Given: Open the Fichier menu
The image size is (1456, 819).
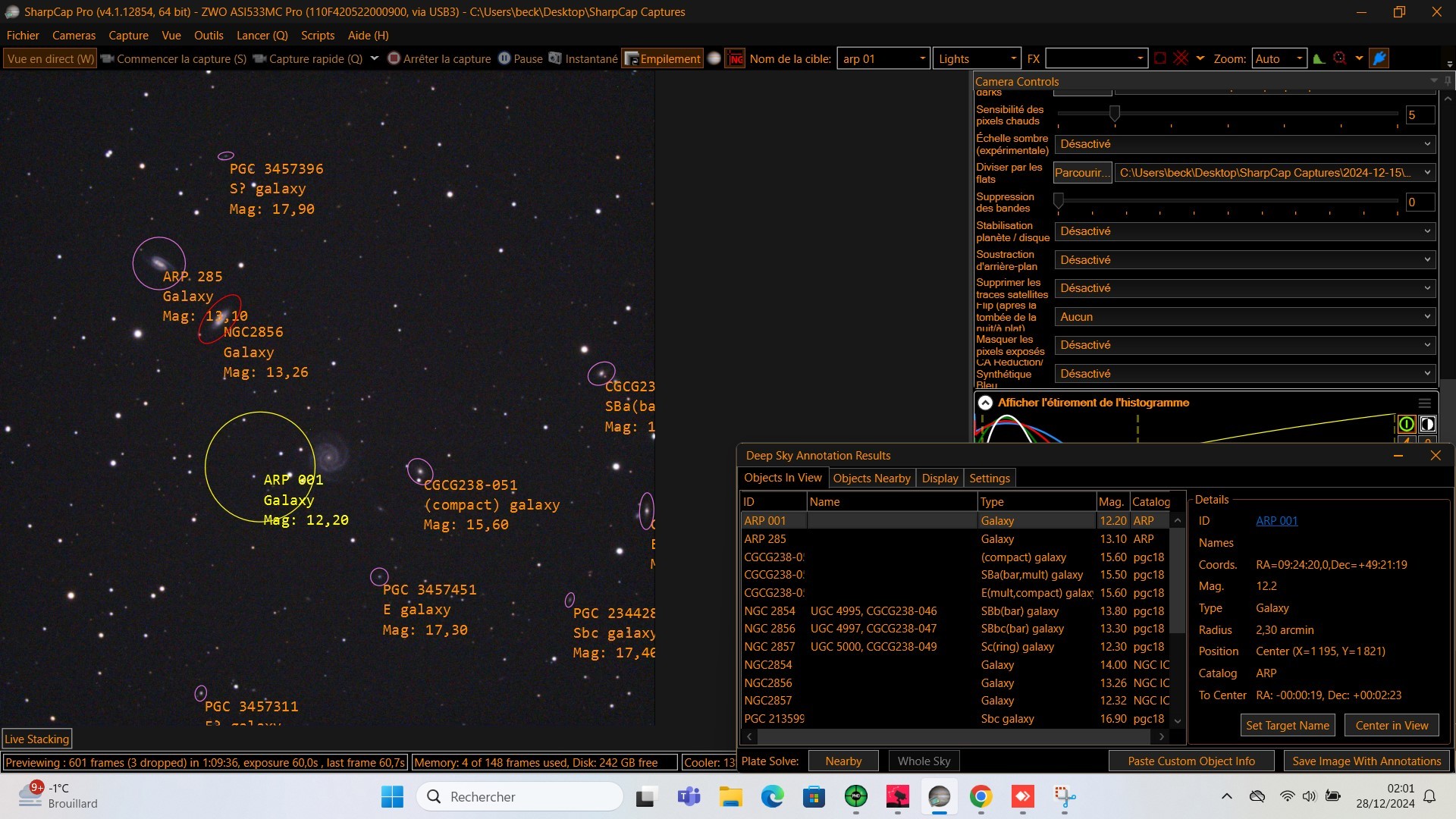Looking at the screenshot, I should [23, 35].
